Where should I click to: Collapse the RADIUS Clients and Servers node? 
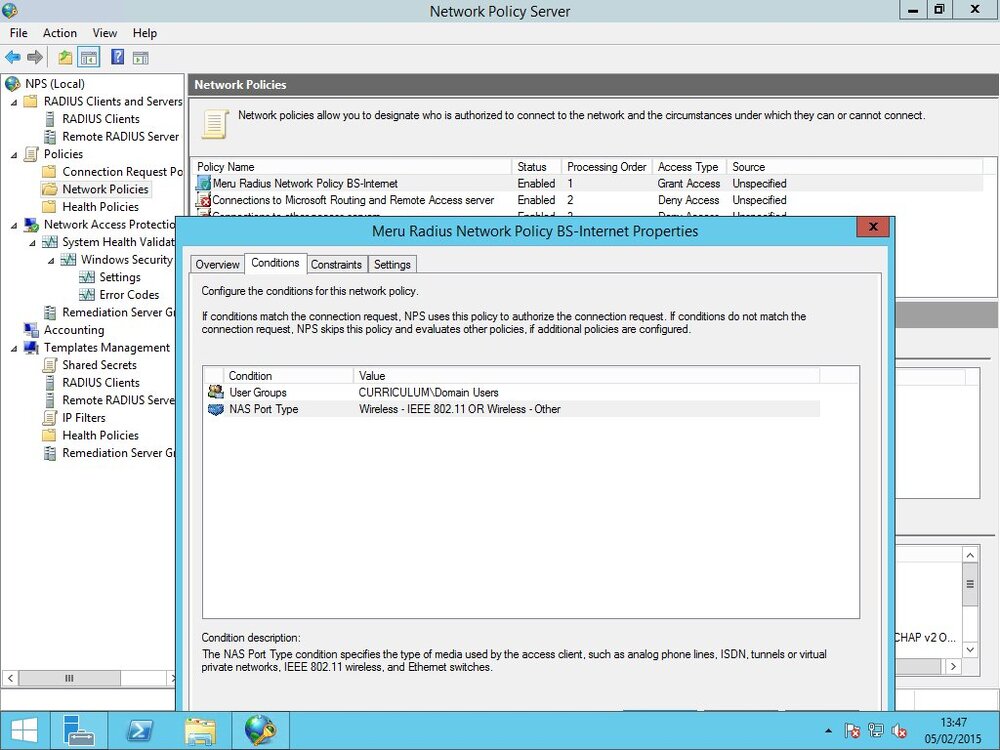(14, 102)
